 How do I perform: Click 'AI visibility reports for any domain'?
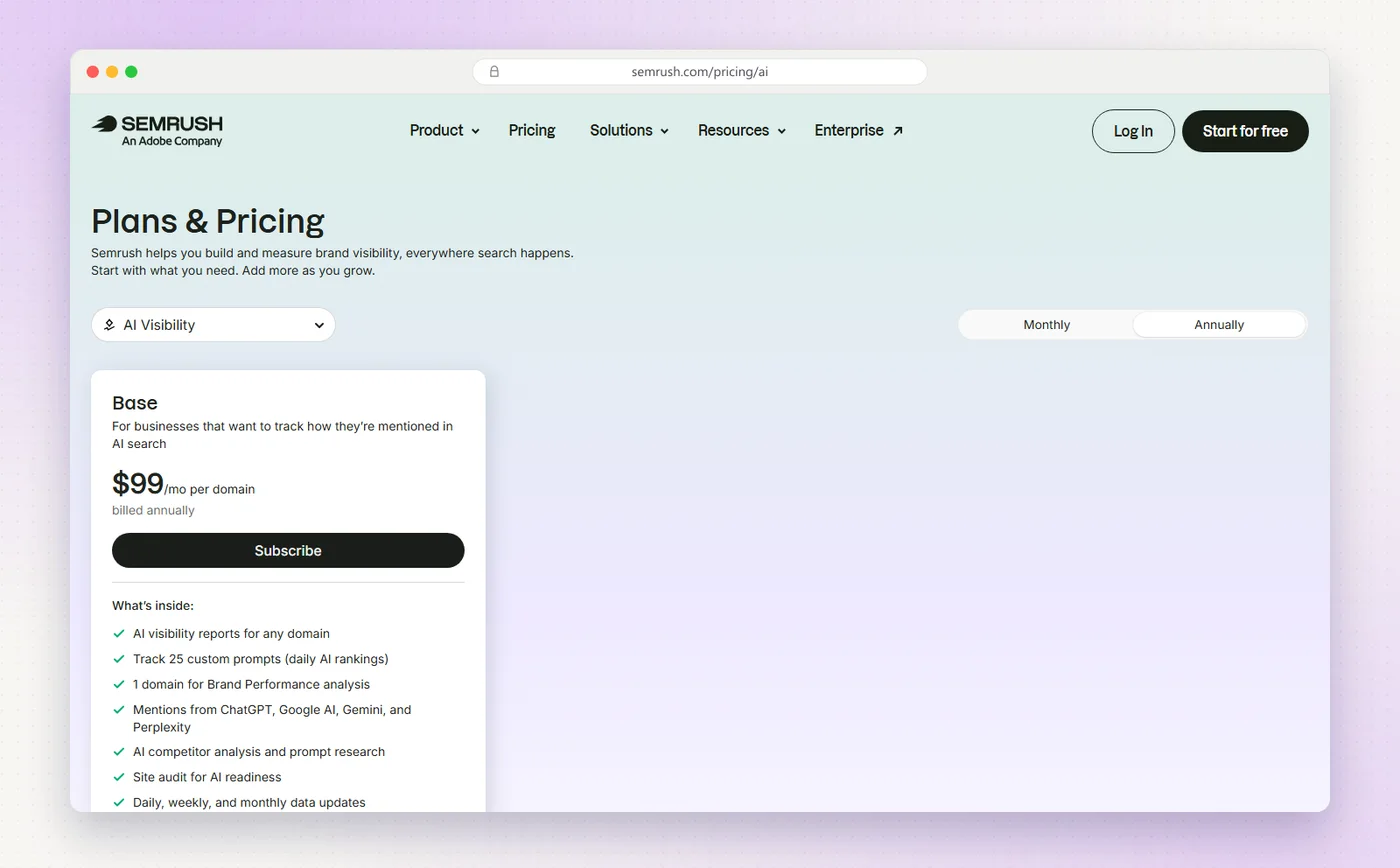pyautogui.click(x=231, y=634)
